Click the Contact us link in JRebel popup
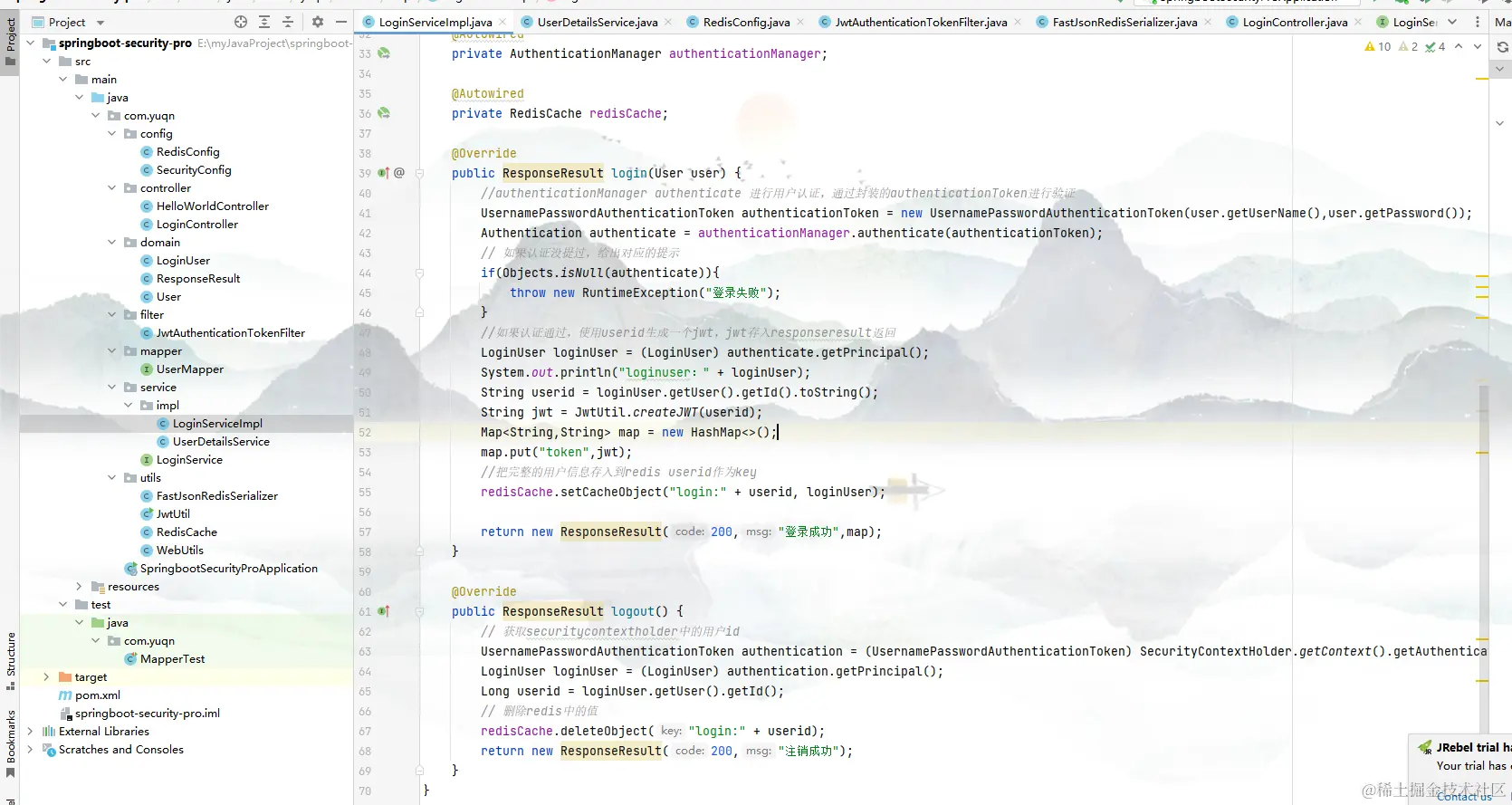The width and height of the screenshot is (1512, 805). click(x=1464, y=796)
